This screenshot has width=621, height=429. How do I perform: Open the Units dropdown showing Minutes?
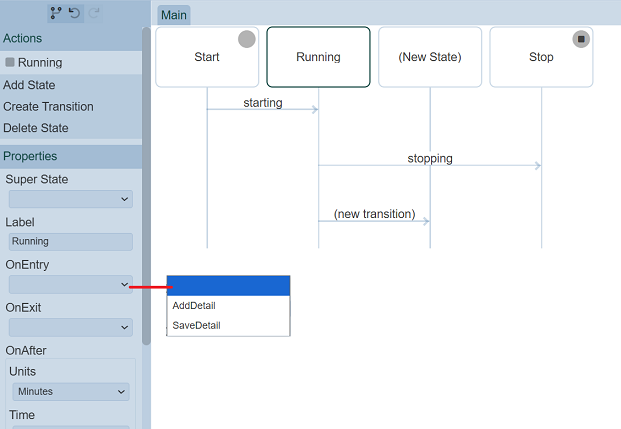click(70, 392)
